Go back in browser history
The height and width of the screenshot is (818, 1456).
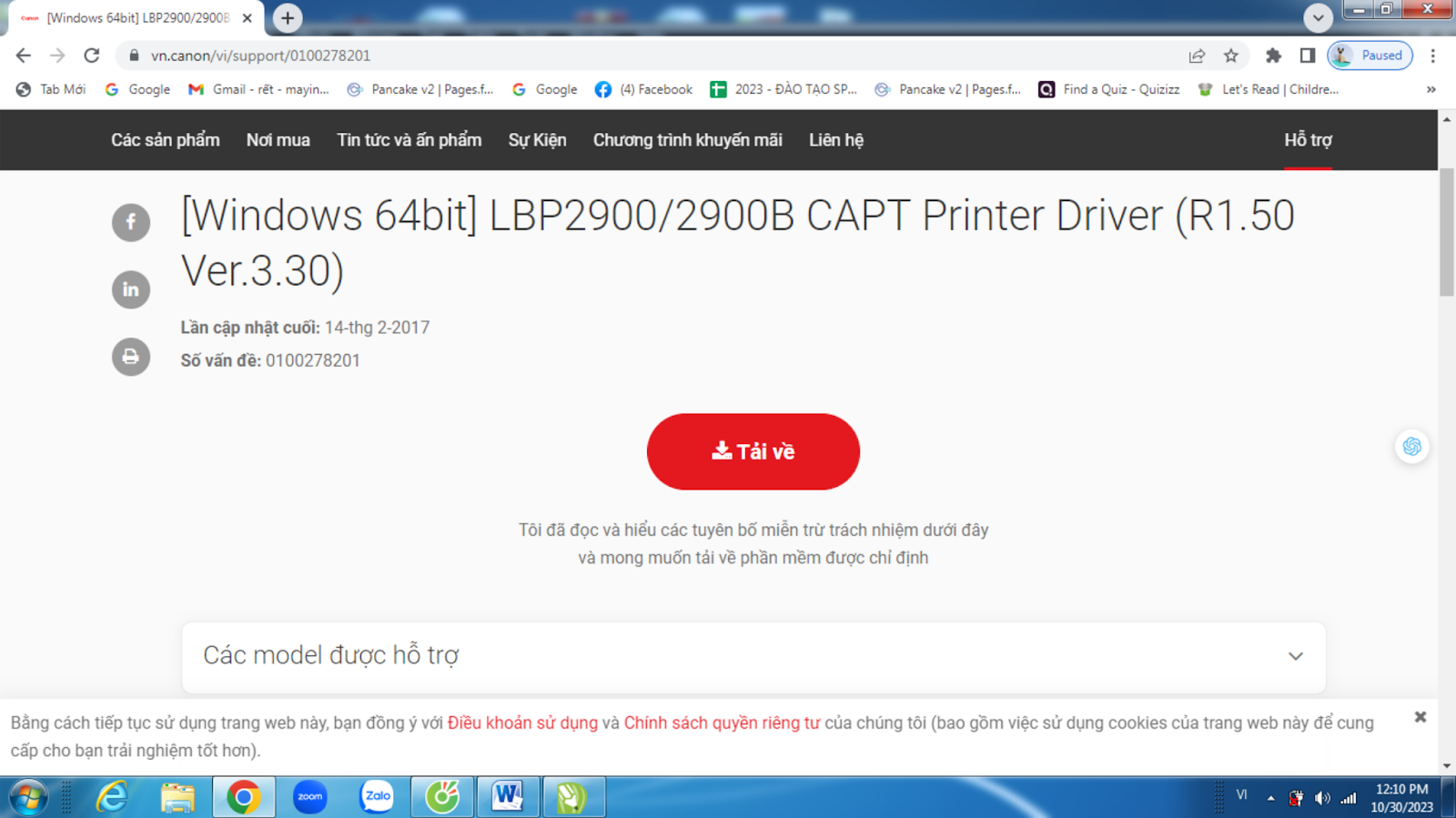[x=24, y=56]
